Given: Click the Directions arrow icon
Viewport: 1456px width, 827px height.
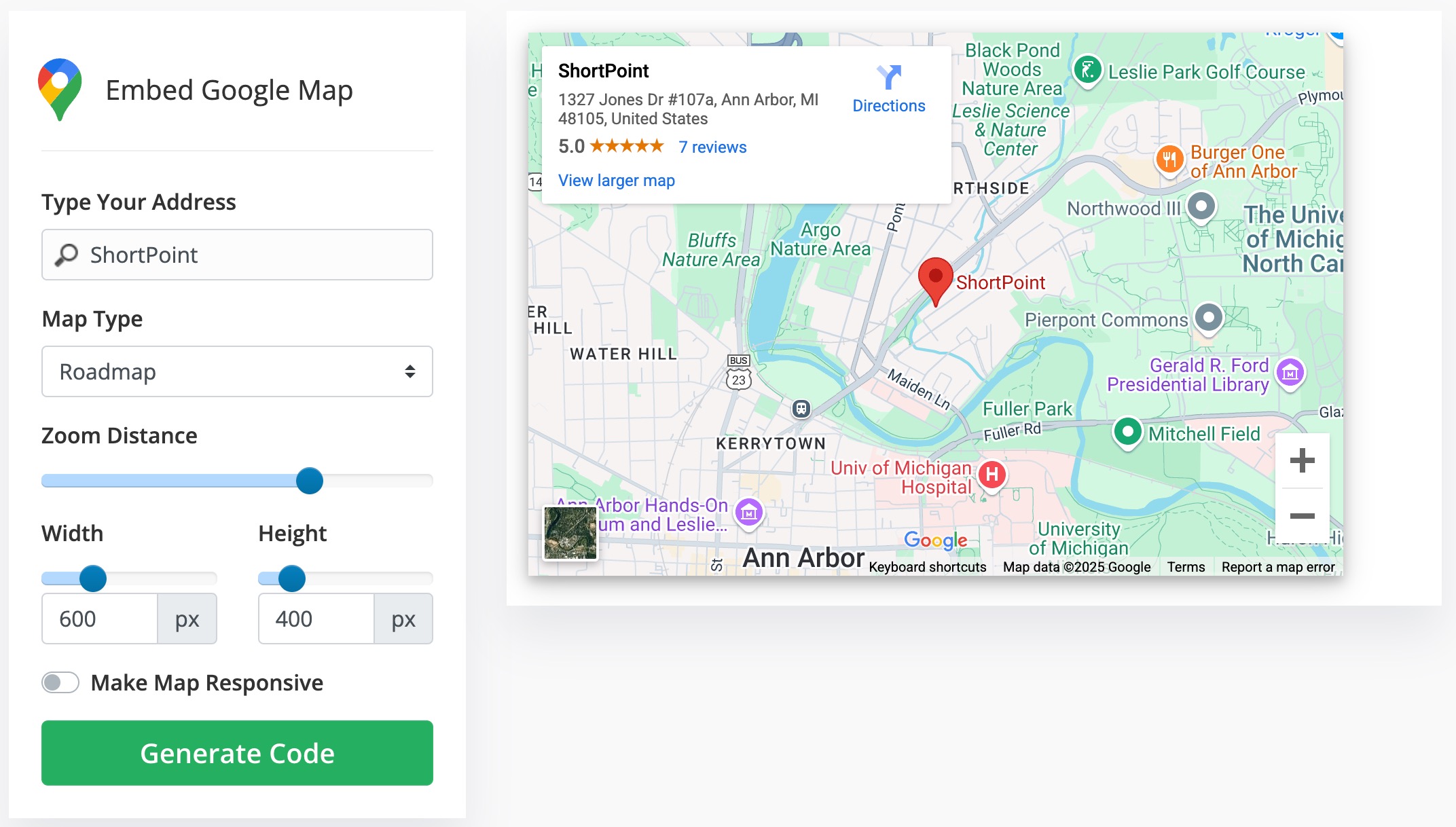Looking at the screenshot, I should [x=888, y=77].
